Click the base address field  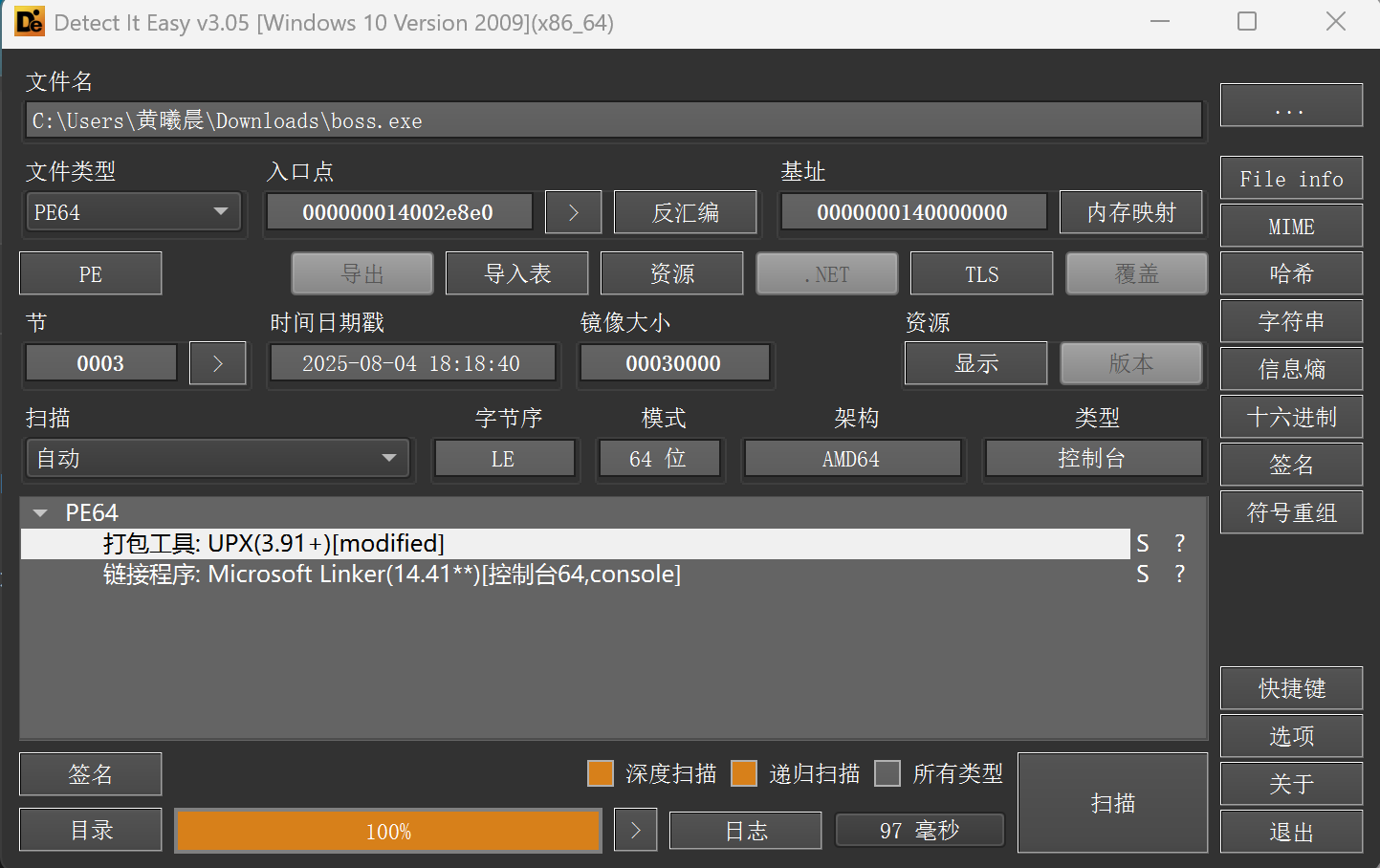coord(913,212)
